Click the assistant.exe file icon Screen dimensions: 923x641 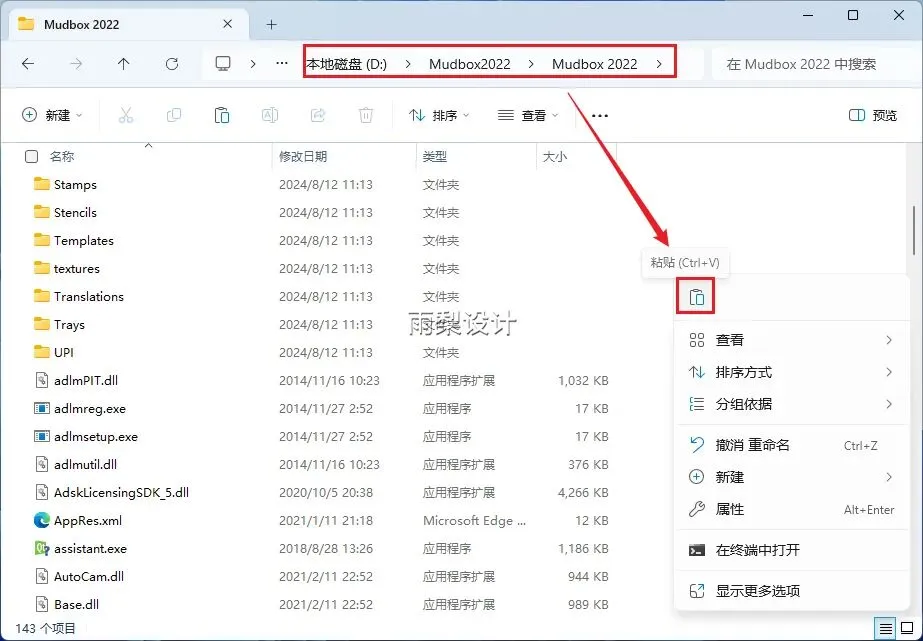[x=41, y=549]
